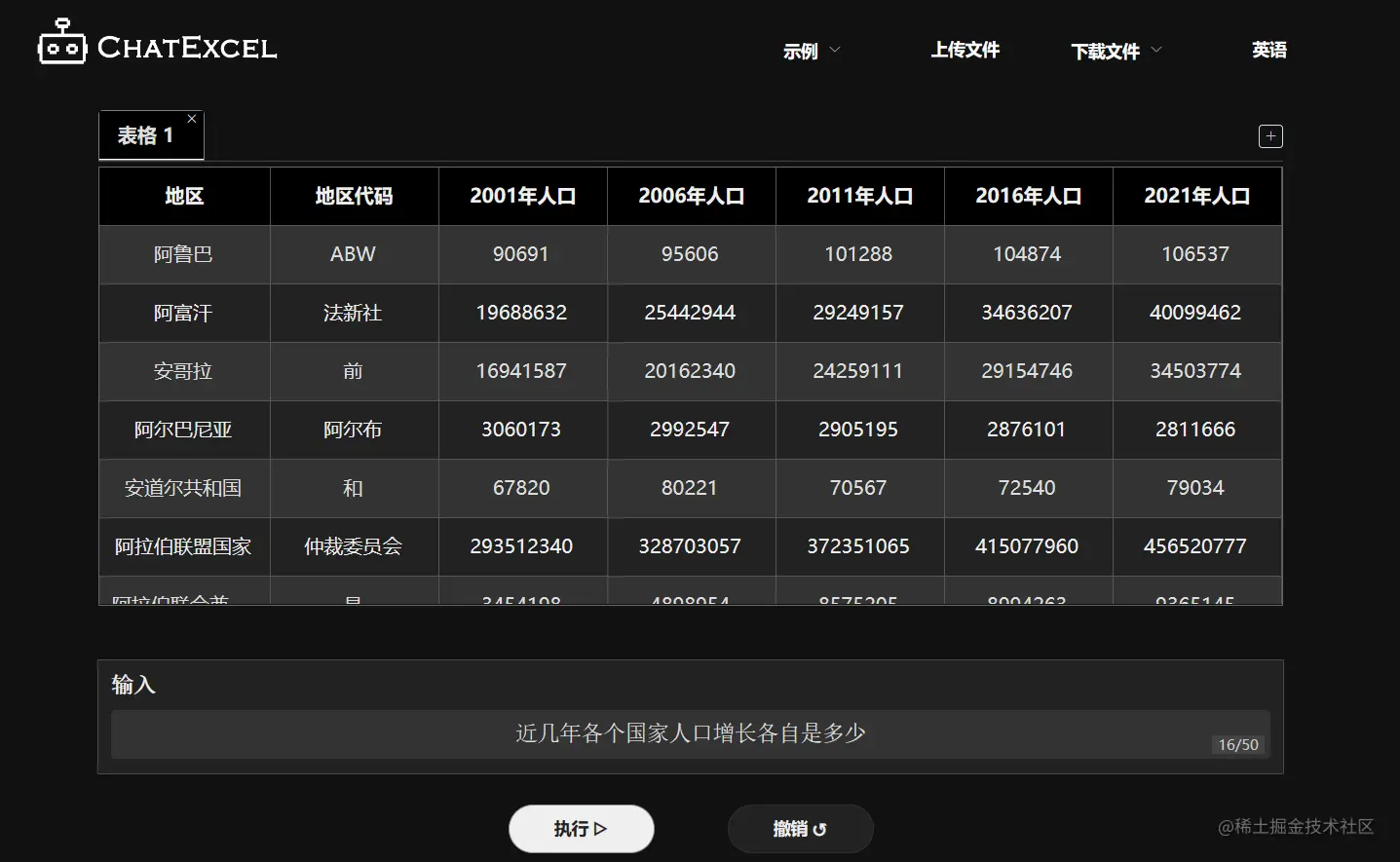
Task: Select the 地区 column header
Action: (184, 196)
